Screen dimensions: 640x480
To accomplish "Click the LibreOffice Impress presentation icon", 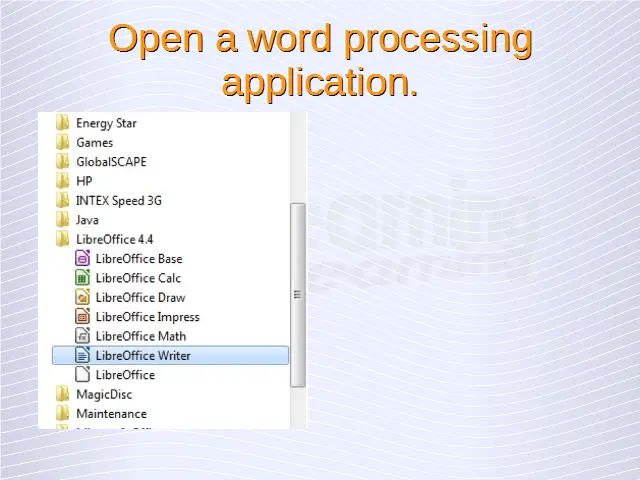I will tap(83, 317).
